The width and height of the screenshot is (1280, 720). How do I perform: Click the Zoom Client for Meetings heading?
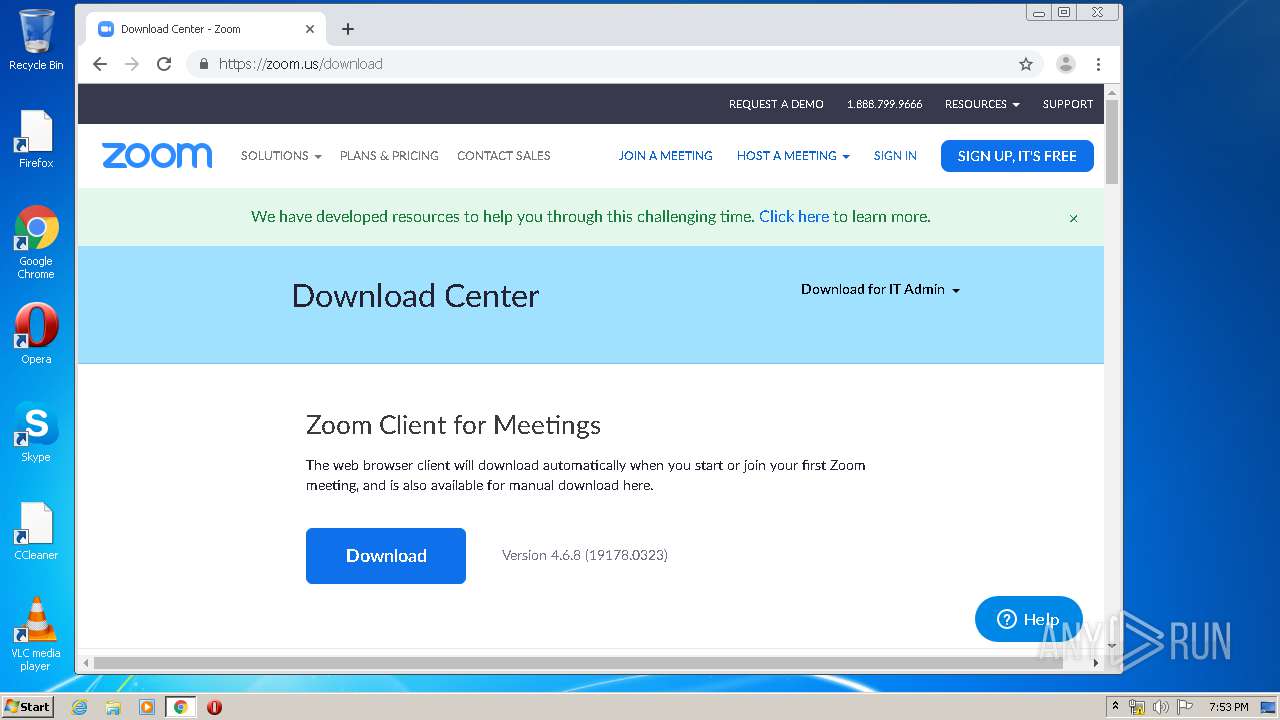pyautogui.click(x=453, y=425)
